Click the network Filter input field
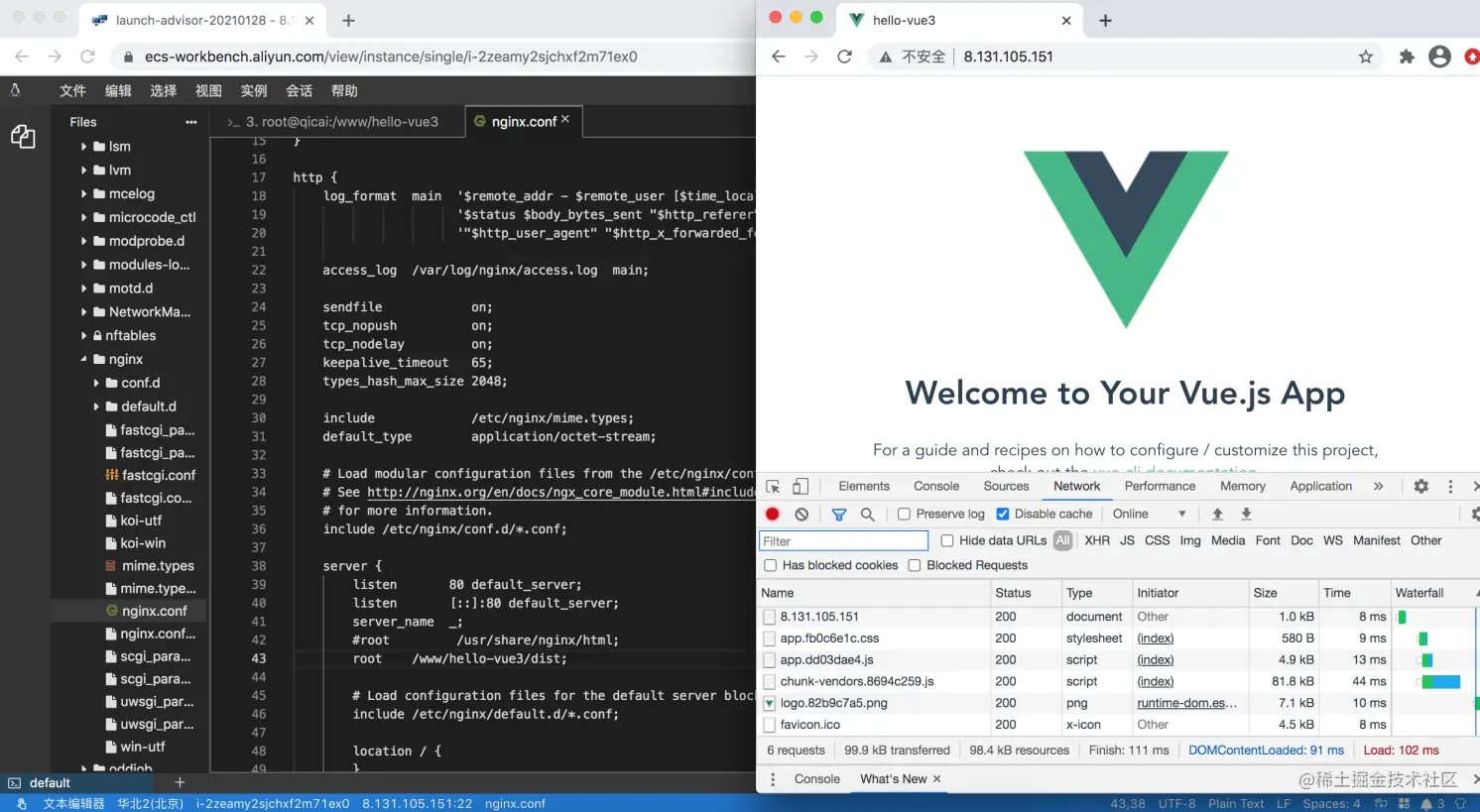This screenshot has width=1480, height=812. coord(843,541)
